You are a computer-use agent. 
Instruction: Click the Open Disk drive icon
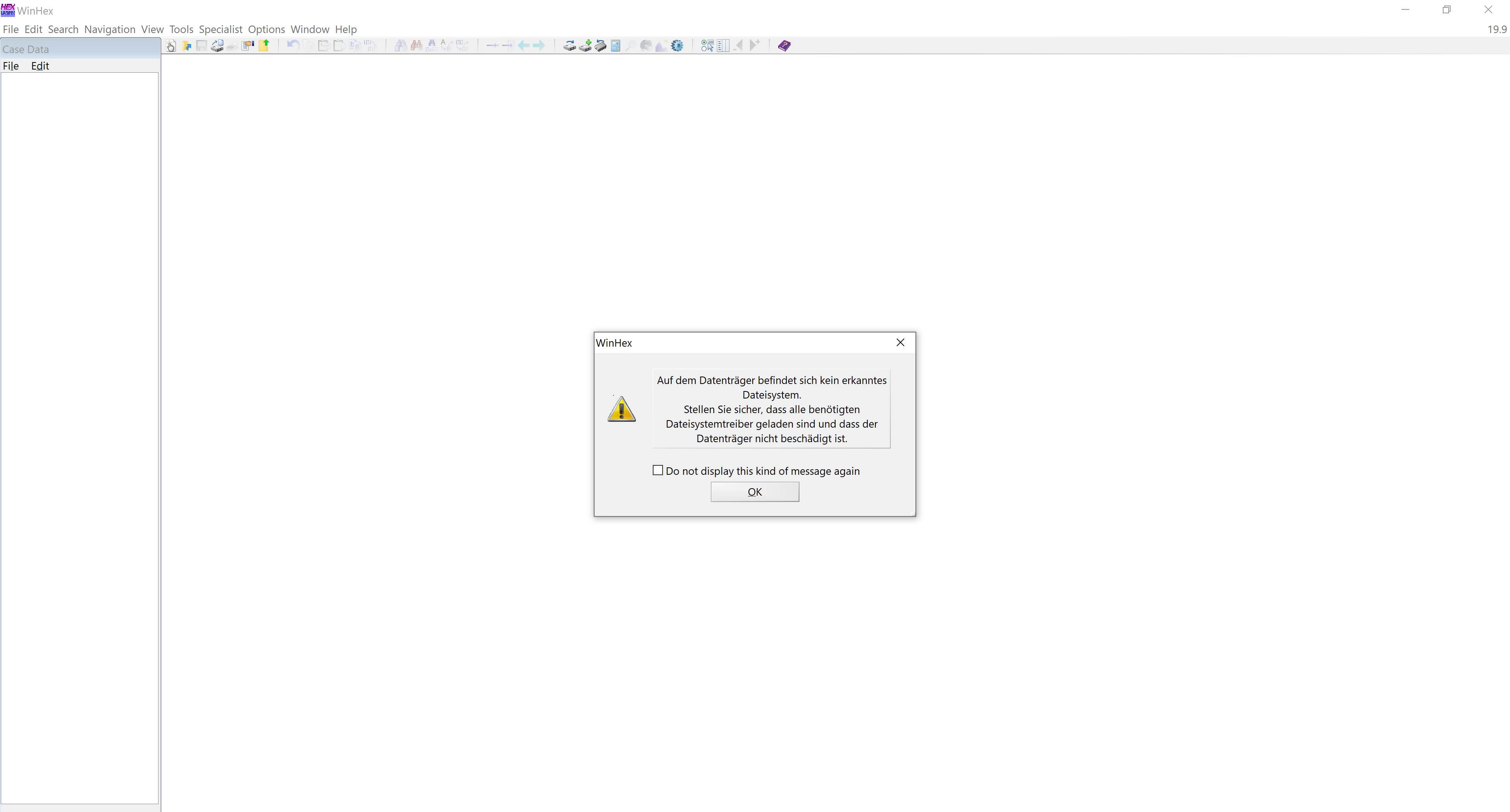[x=569, y=46]
